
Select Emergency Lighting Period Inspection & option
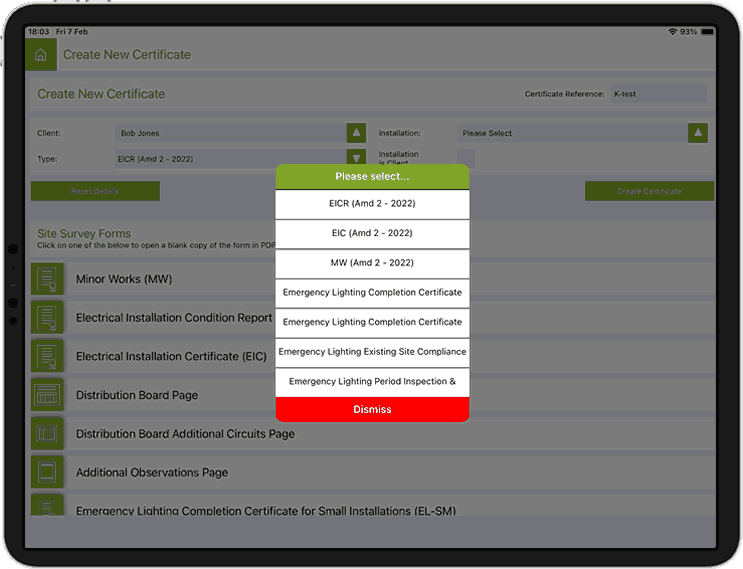click(x=372, y=382)
